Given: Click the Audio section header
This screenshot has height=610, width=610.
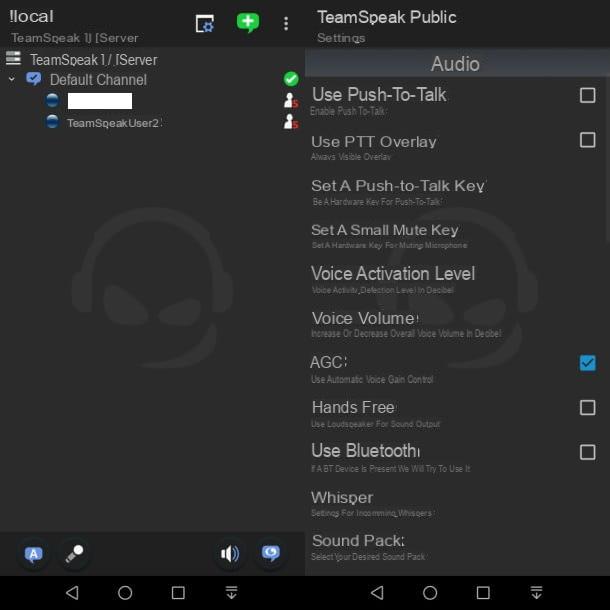Looking at the screenshot, I should tap(456, 63).
